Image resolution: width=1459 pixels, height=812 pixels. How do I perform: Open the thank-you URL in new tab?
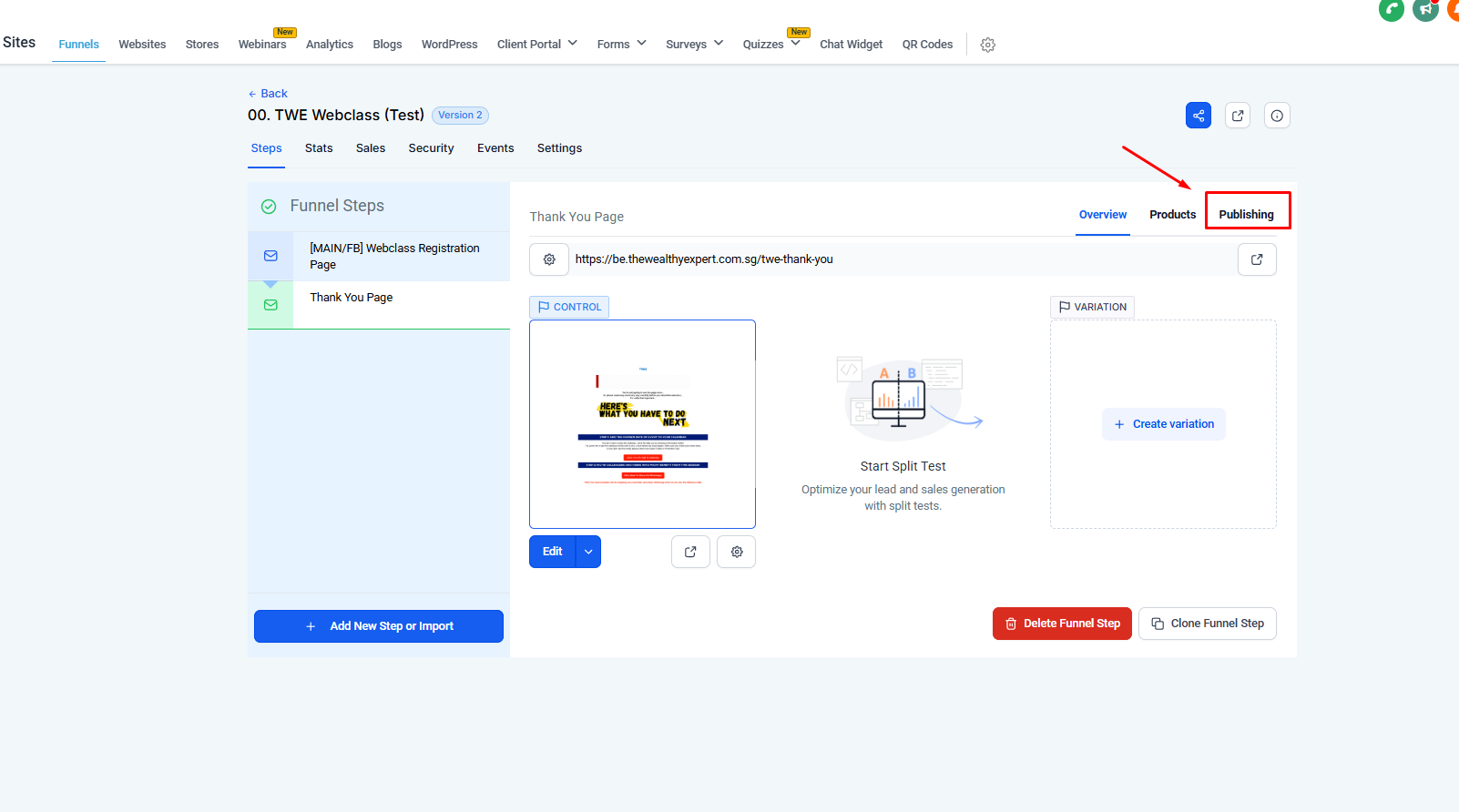point(1257,259)
